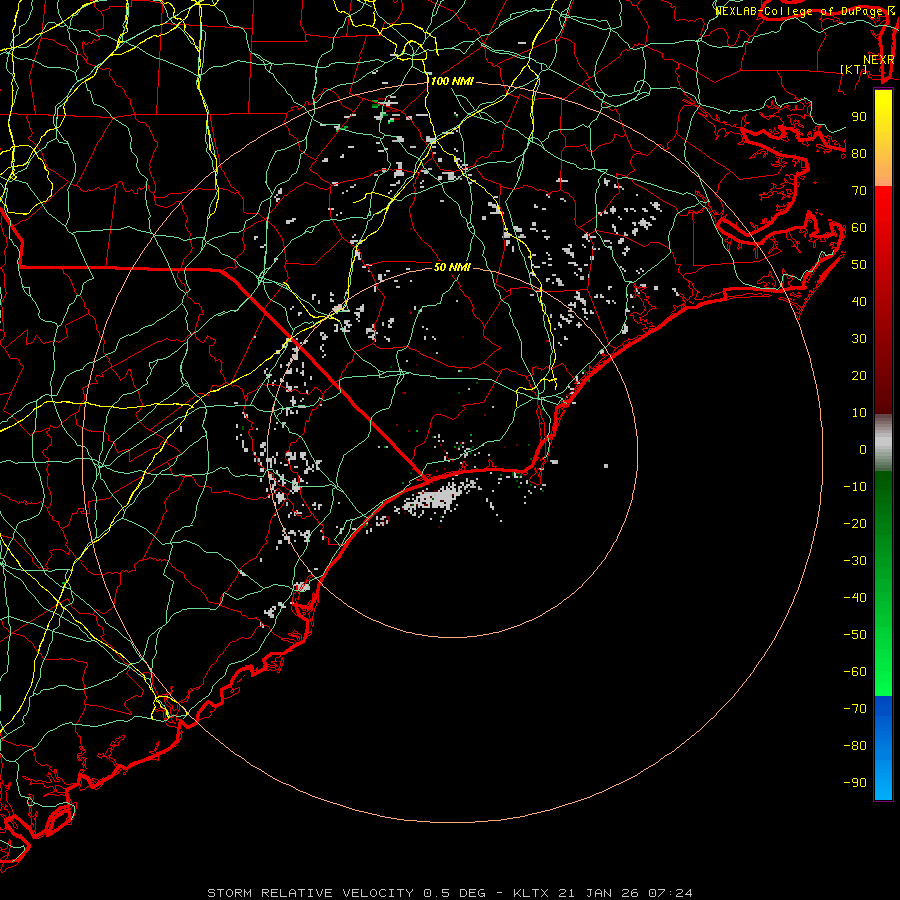Click the "[KT]" units label above scale
Screen dimensions: 900x900
point(853,69)
